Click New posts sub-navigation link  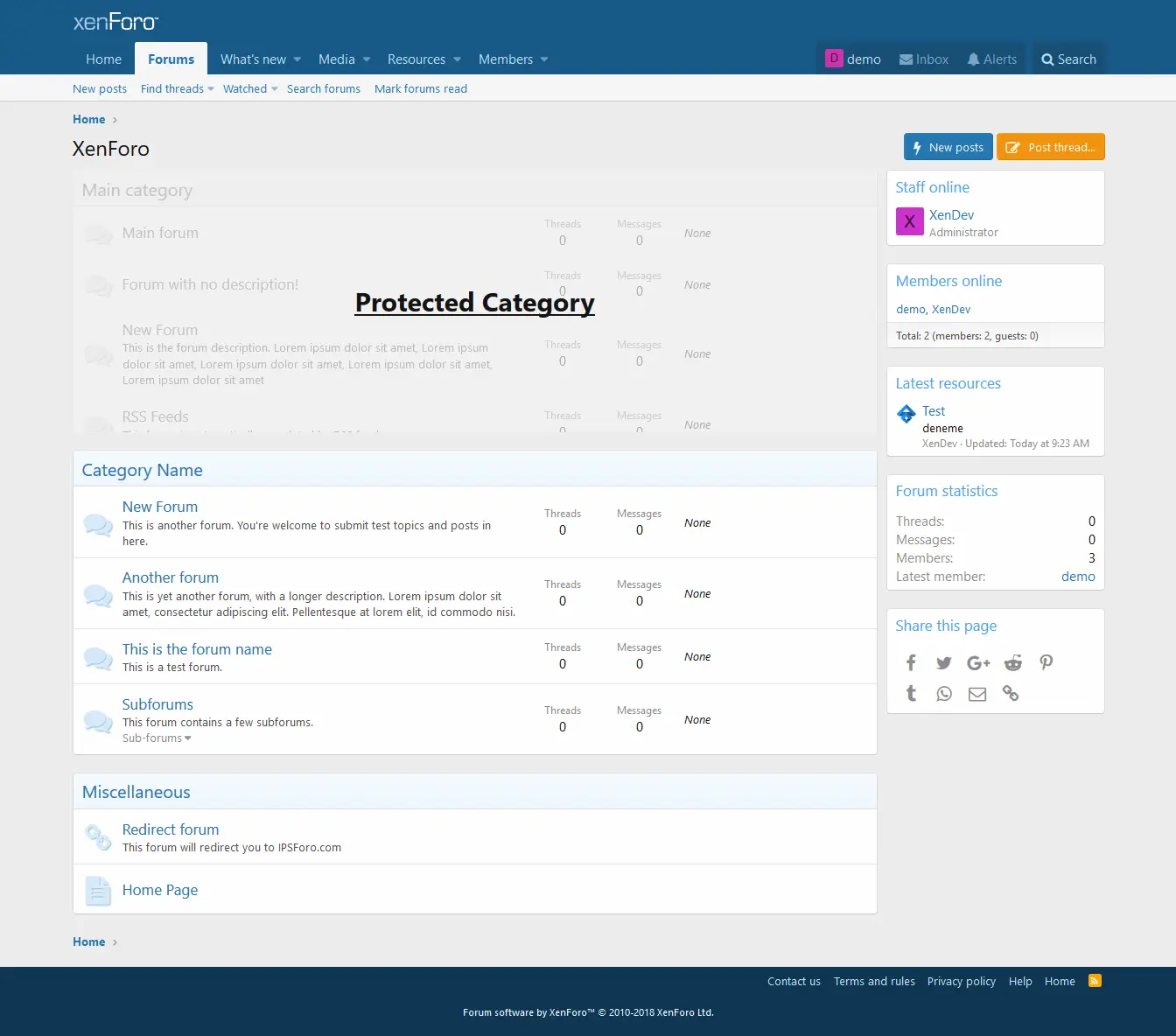point(100,88)
